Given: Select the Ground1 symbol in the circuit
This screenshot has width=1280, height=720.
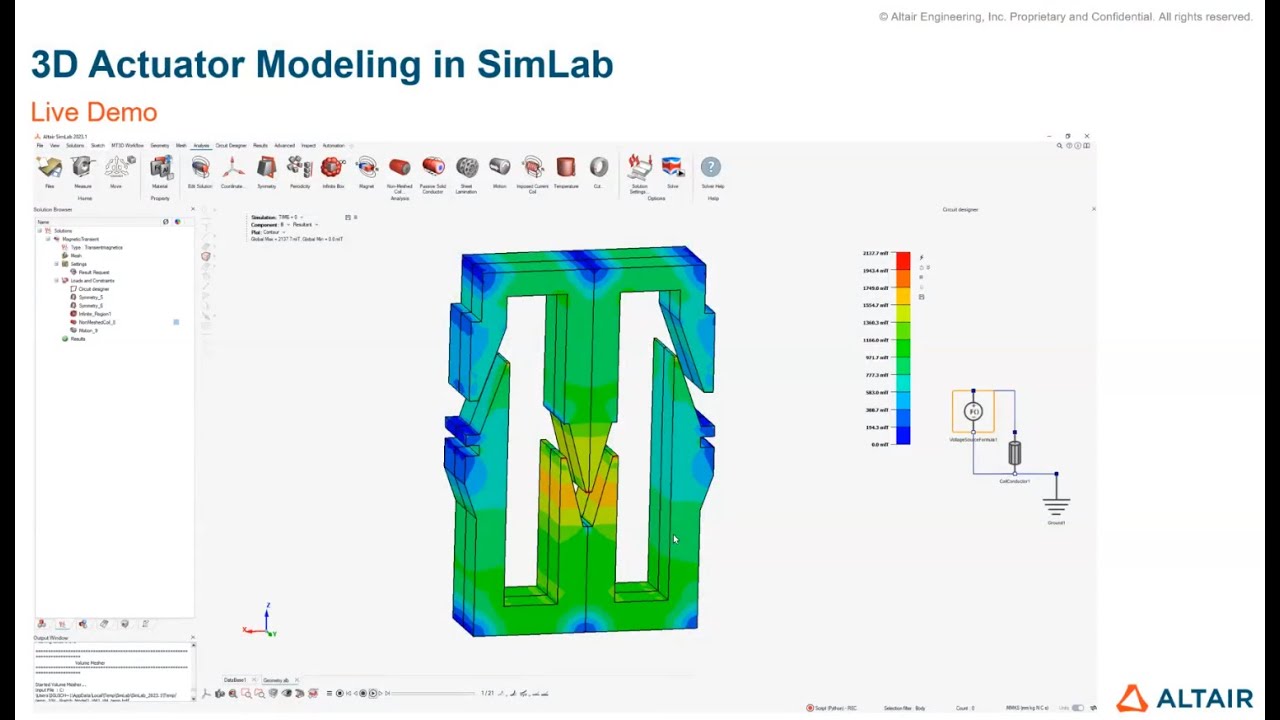Looking at the screenshot, I should [1057, 506].
